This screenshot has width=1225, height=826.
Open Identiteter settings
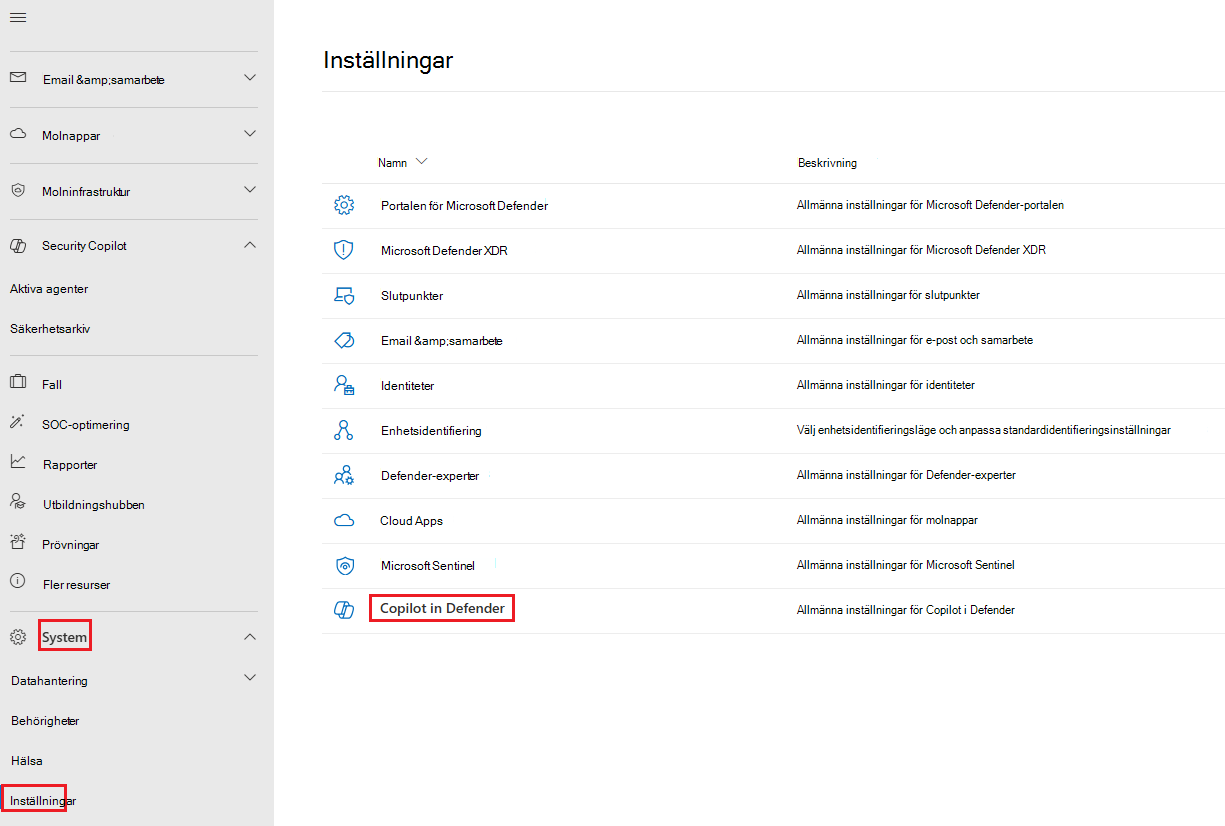407,386
